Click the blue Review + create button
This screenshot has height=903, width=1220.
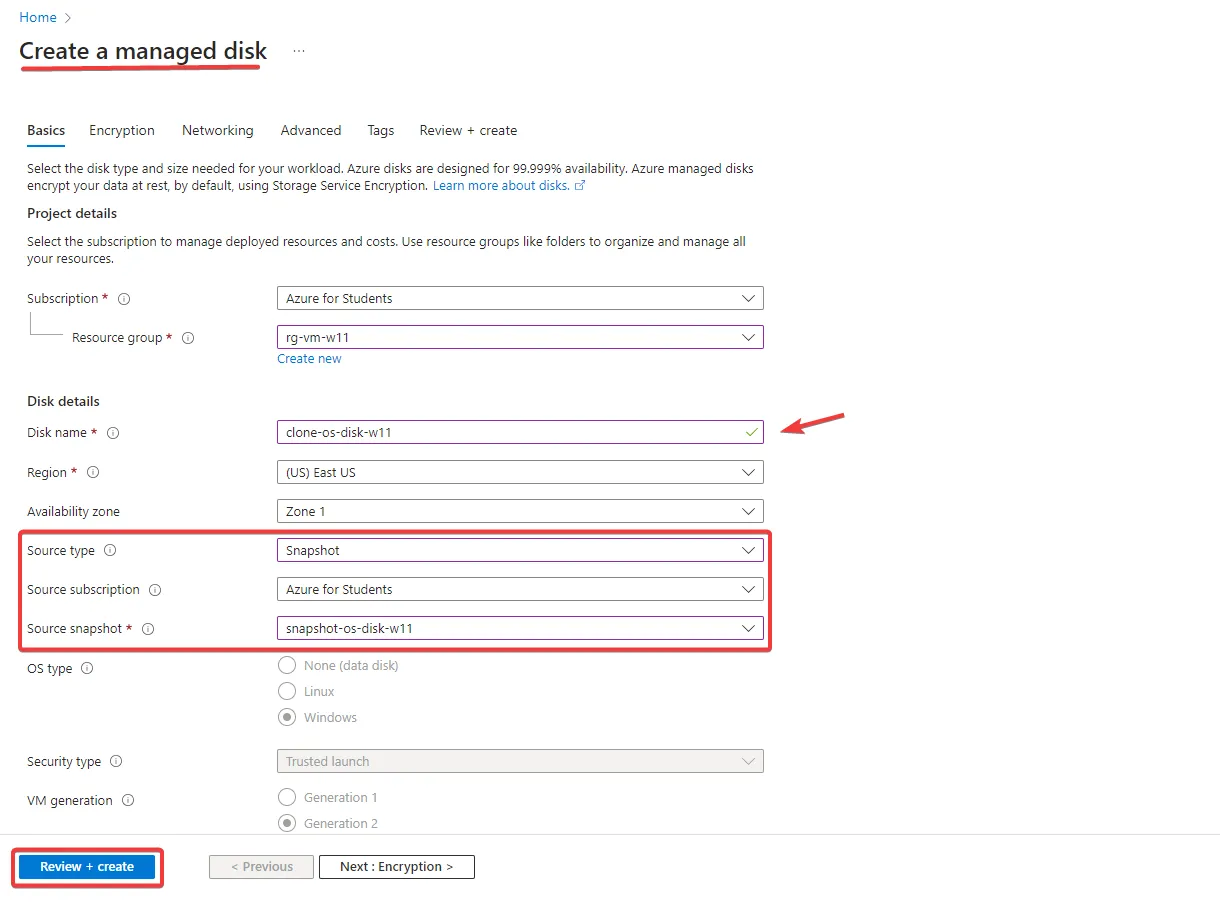click(x=87, y=867)
